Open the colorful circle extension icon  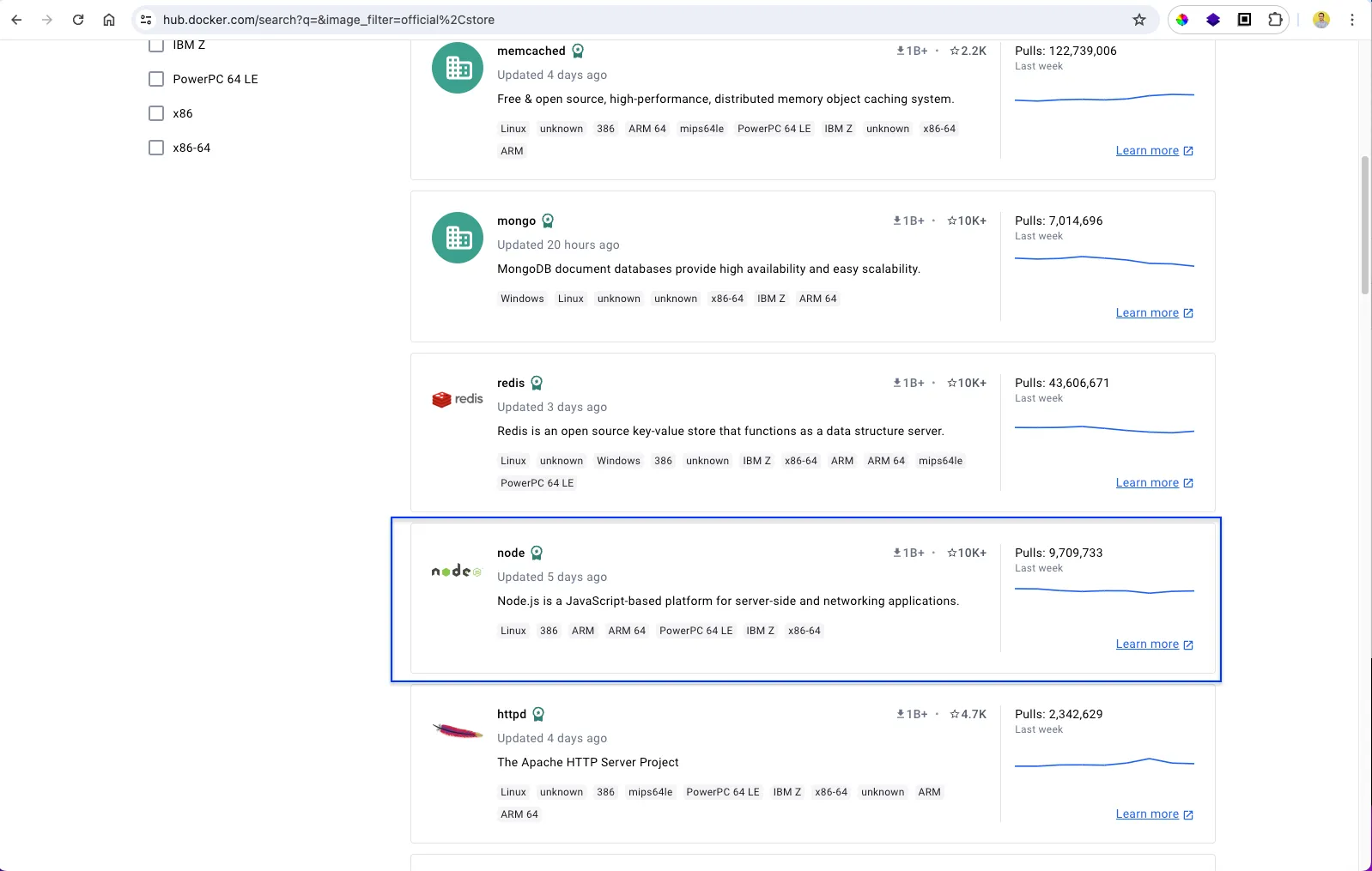pos(1182,20)
